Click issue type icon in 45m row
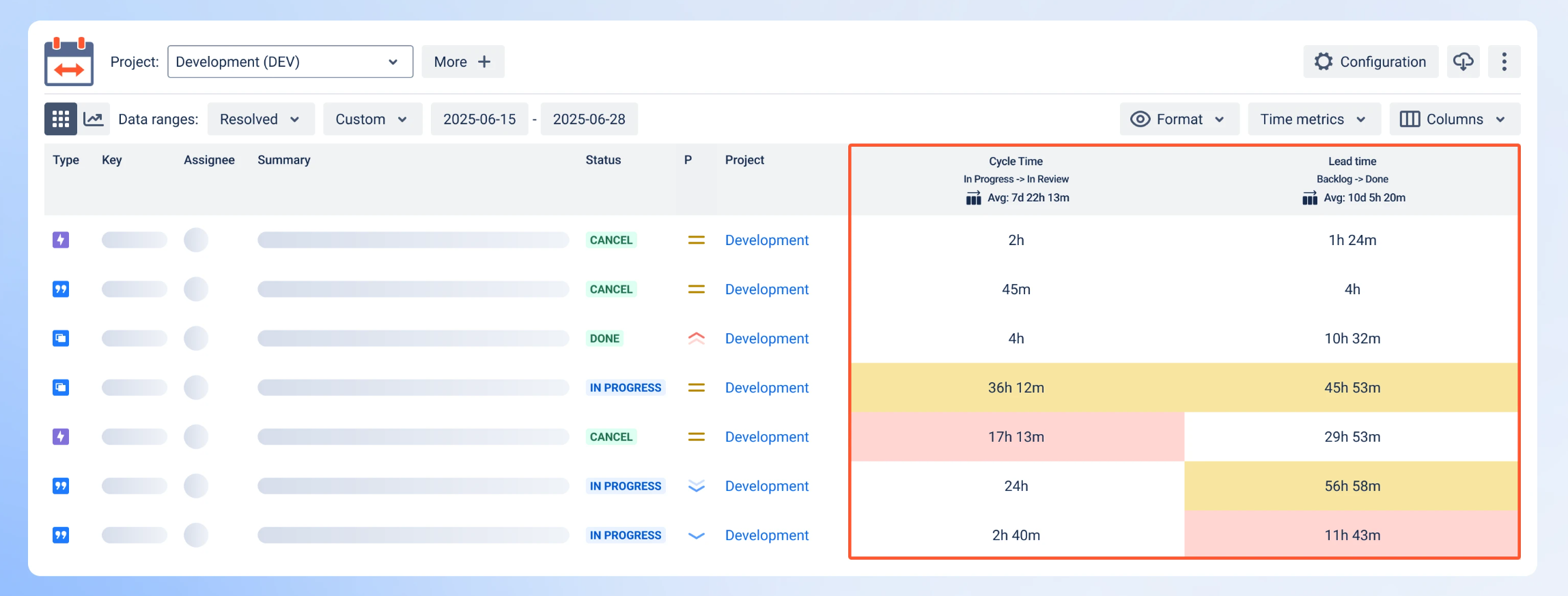 point(61,289)
